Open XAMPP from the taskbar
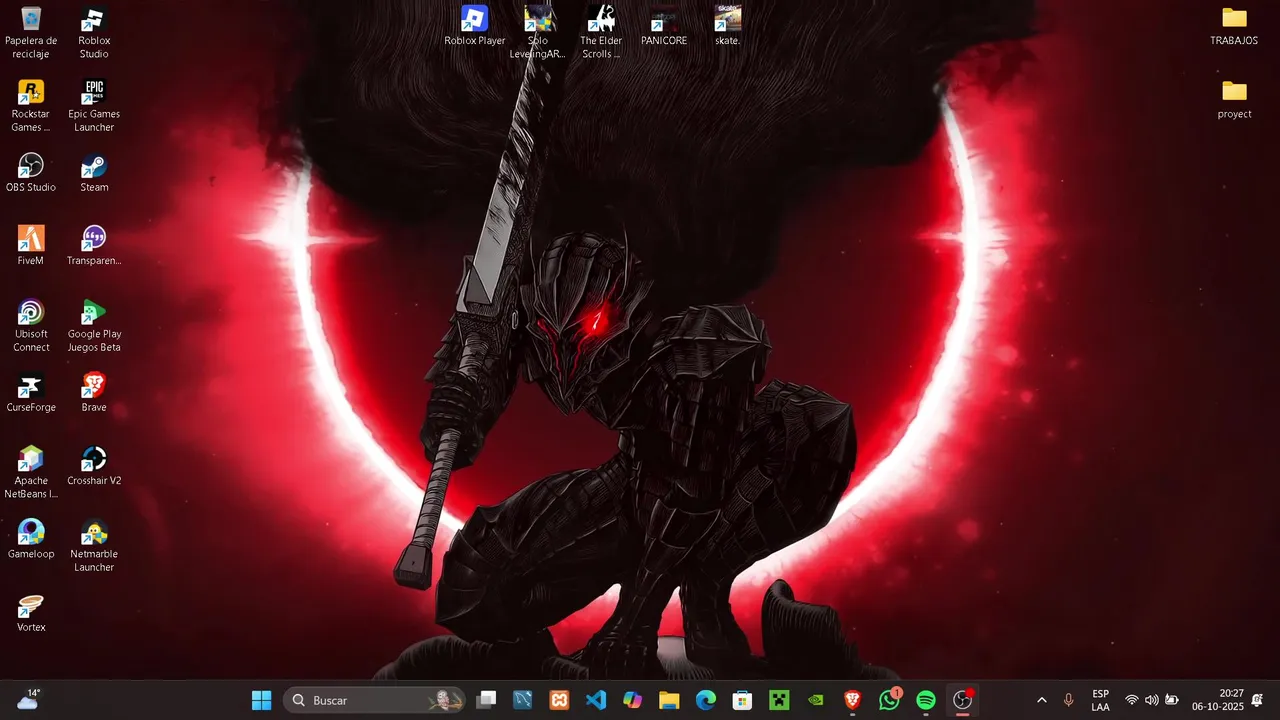Screen dimensions: 1280x720 click(559, 700)
